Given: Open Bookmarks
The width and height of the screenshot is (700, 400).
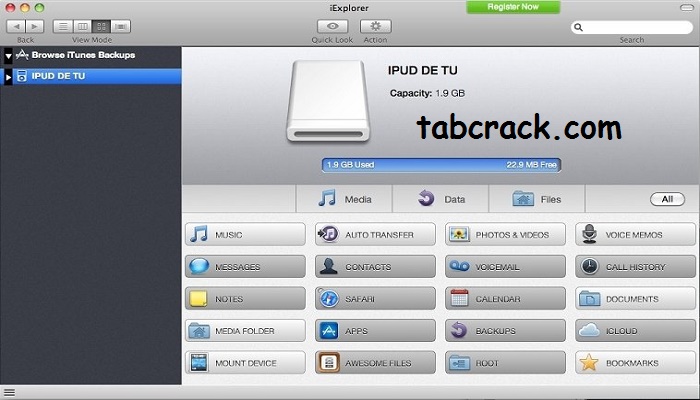Looking at the screenshot, I should (635, 362).
